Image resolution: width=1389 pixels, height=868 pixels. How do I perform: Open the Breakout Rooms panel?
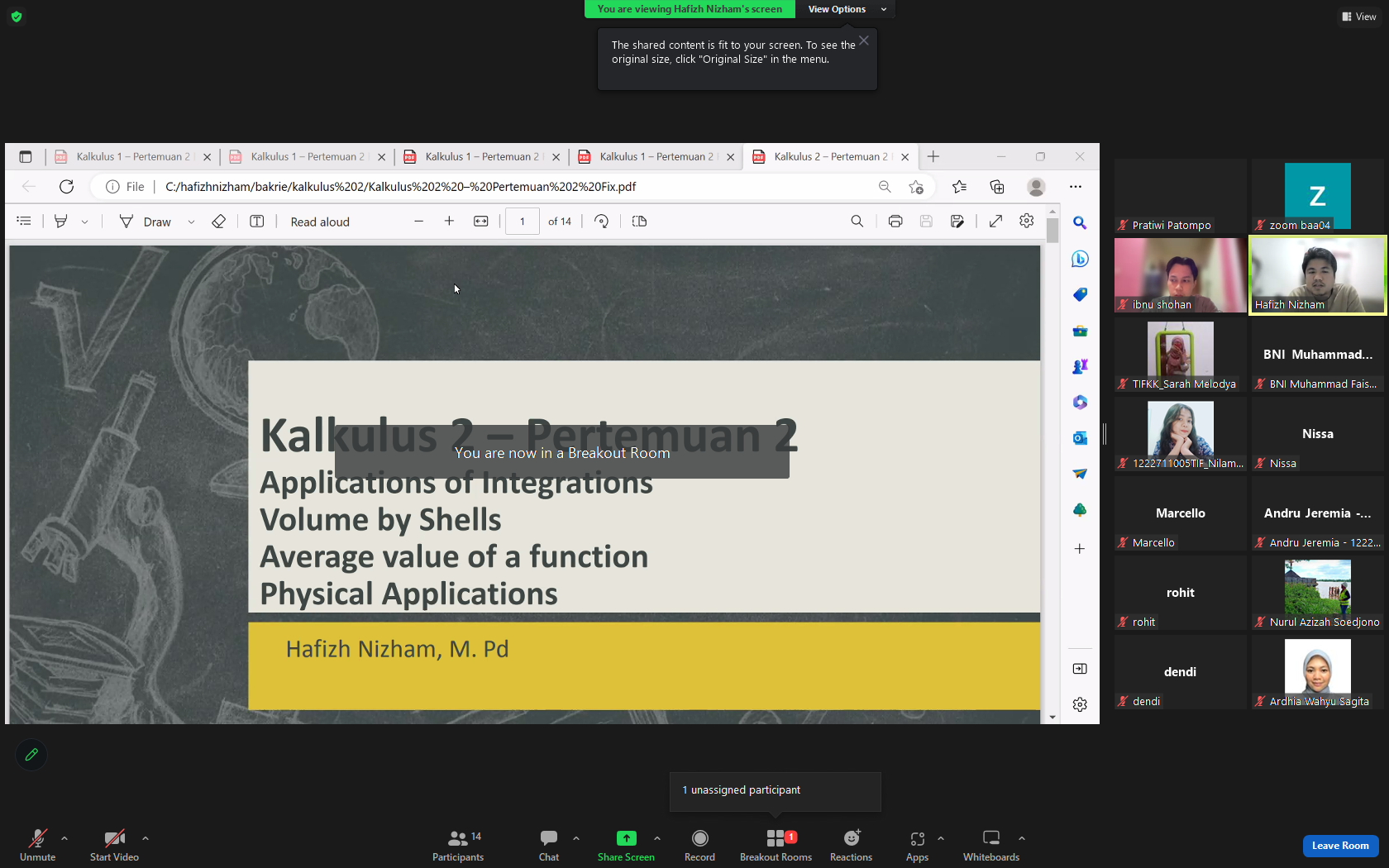[776, 845]
